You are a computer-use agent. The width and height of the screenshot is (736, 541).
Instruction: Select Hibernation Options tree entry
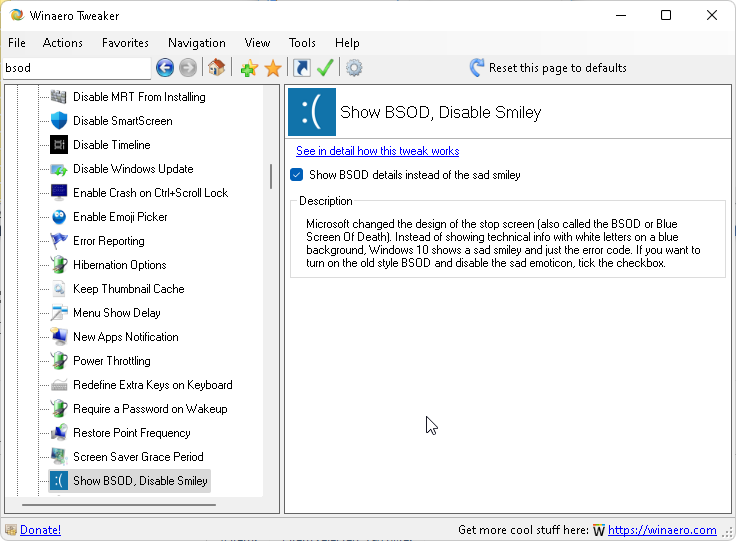coord(120,265)
